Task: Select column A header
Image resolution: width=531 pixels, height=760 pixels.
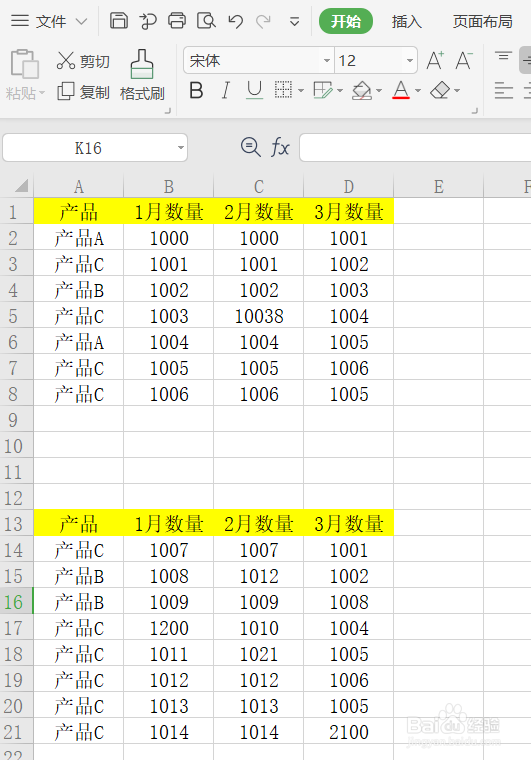Action: click(78, 187)
